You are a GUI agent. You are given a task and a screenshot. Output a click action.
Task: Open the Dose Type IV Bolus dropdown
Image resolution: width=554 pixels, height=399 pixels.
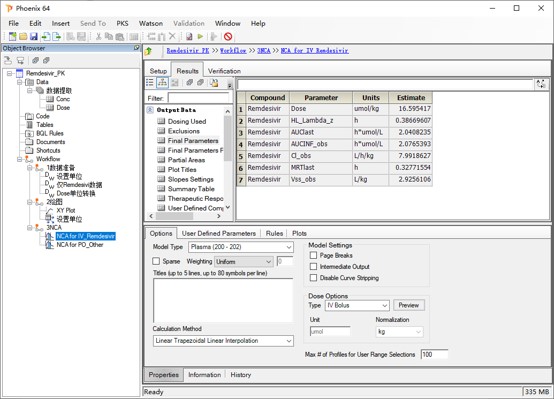[x=357, y=305]
